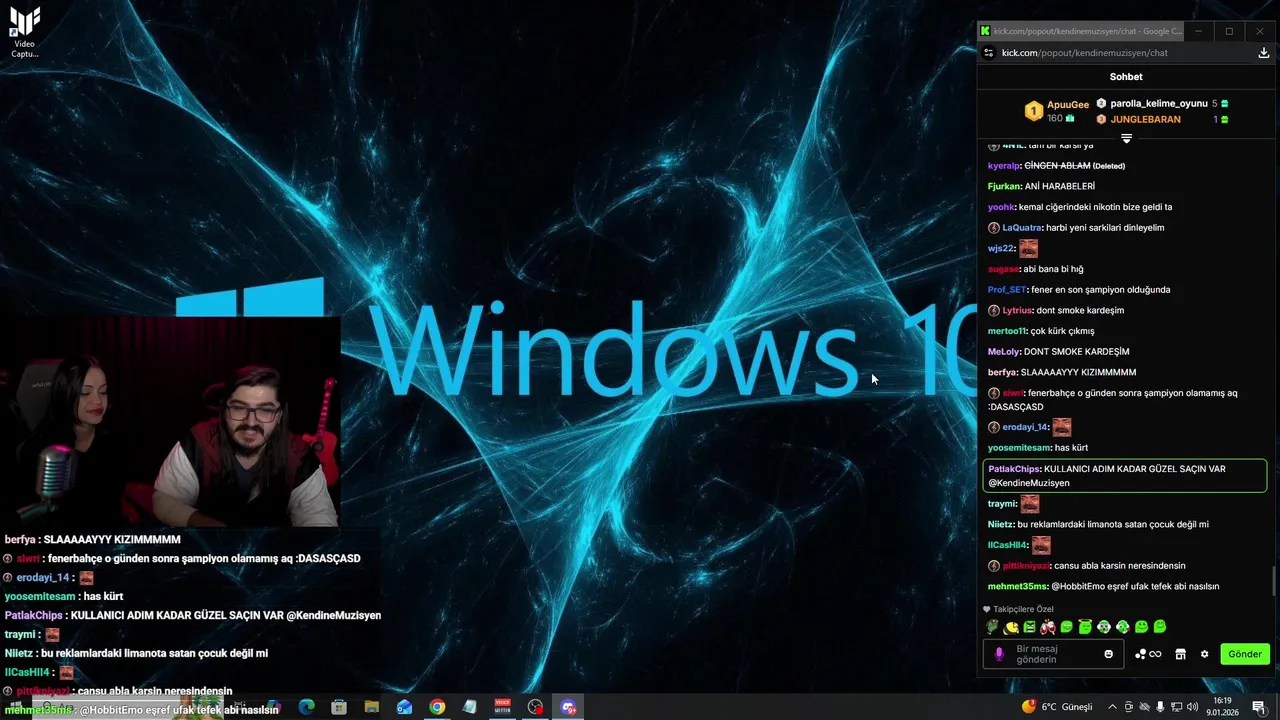
Task: Open the Video Capture desktop shortcut
Action: [25, 32]
